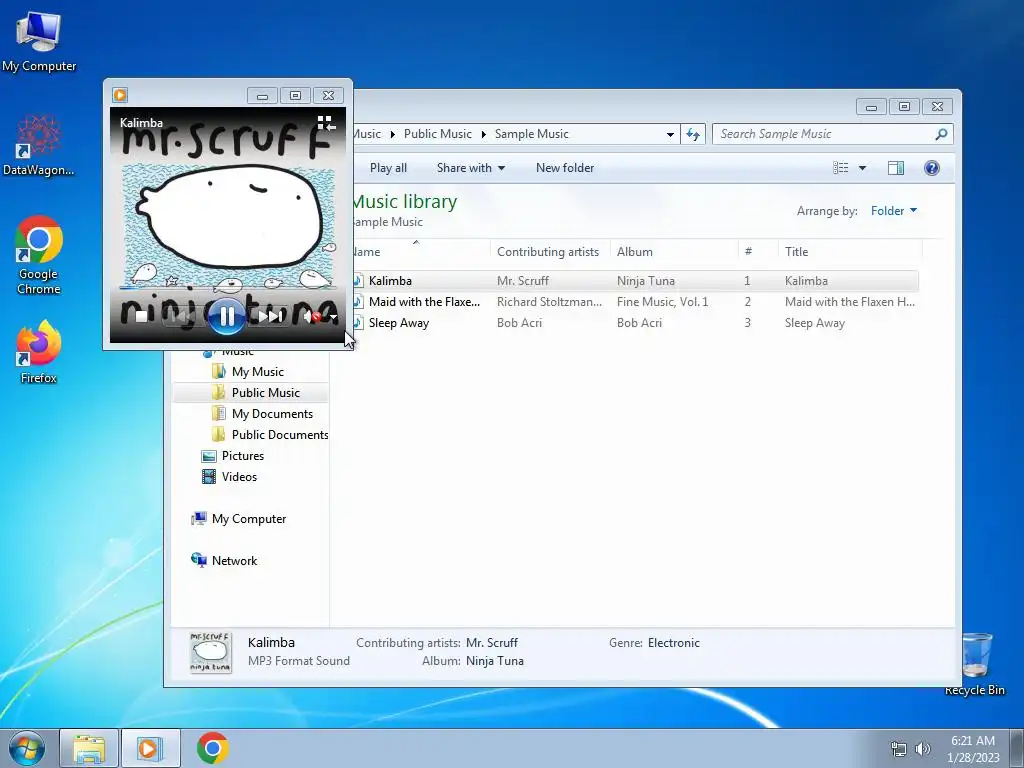Screen dimensions: 1024x768
Task: Open the view options dropdown arrow
Action: (862, 168)
